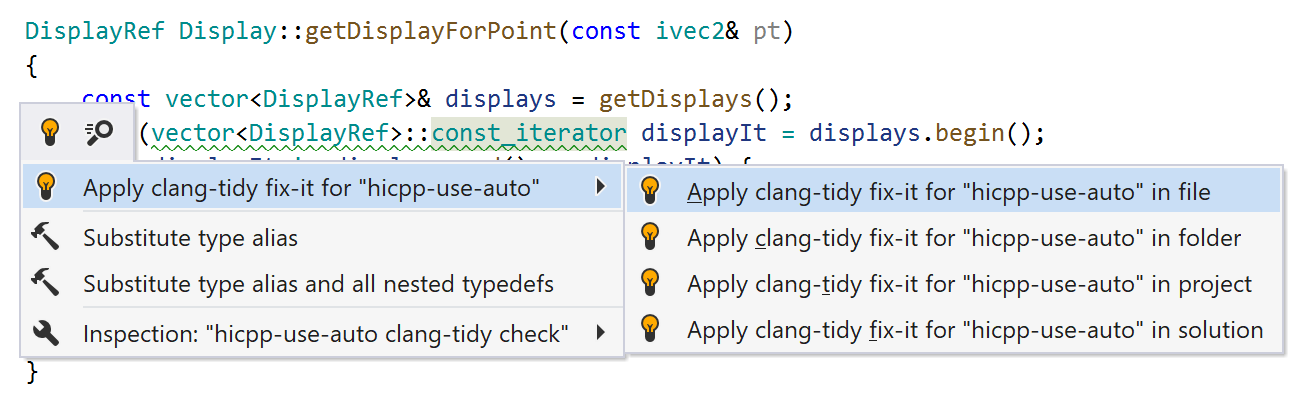The image size is (1300, 404).
Task: Click the bulb icon beside the main "hicpp-use-auto" fix-it
Action: click(x=45, y=187)
